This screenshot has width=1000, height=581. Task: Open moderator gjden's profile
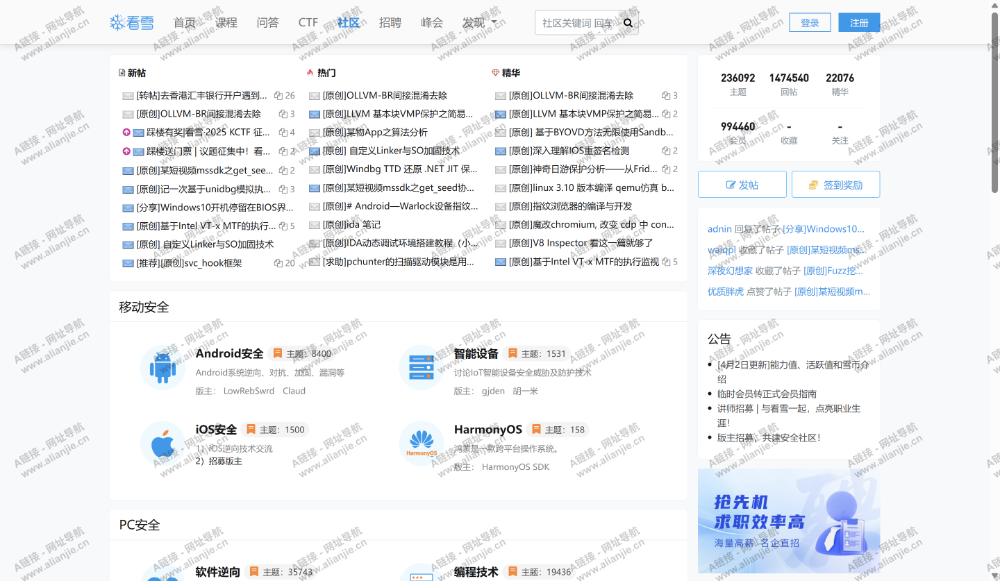click(493, 391)
